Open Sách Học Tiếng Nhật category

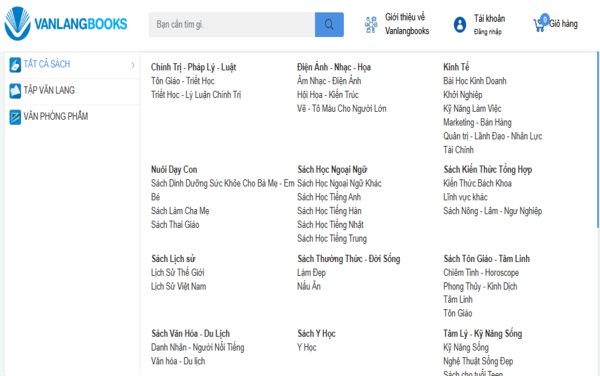pos(330,225)
